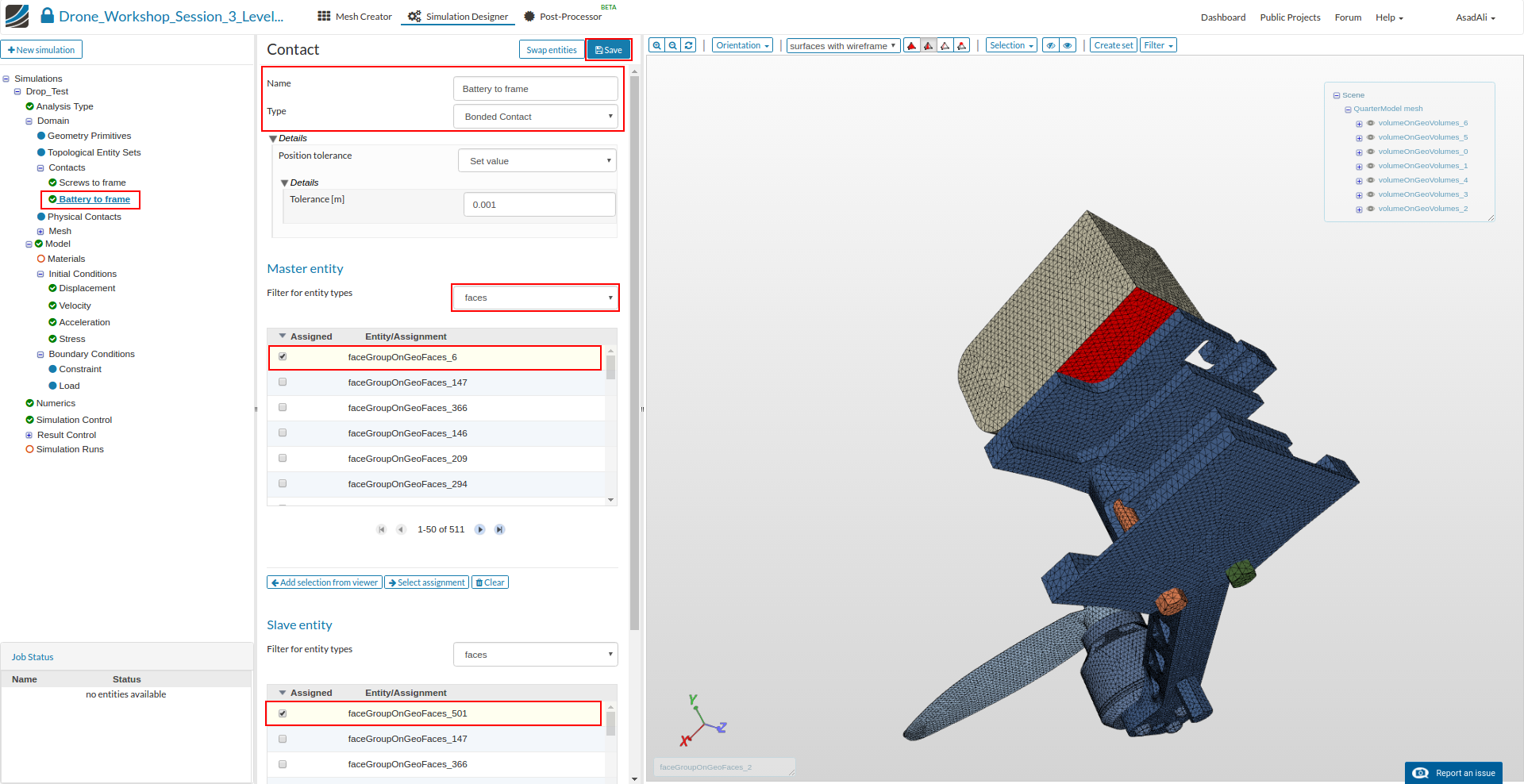Save the contact settings
1524x784 pixels.
[609, 50]
